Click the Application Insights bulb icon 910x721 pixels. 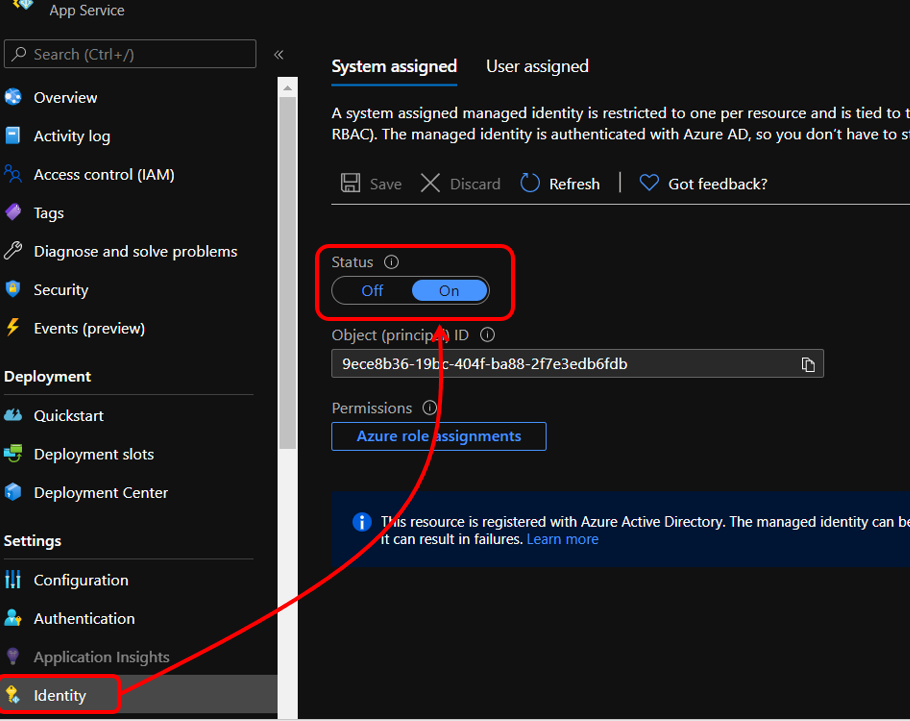[13, 657]
